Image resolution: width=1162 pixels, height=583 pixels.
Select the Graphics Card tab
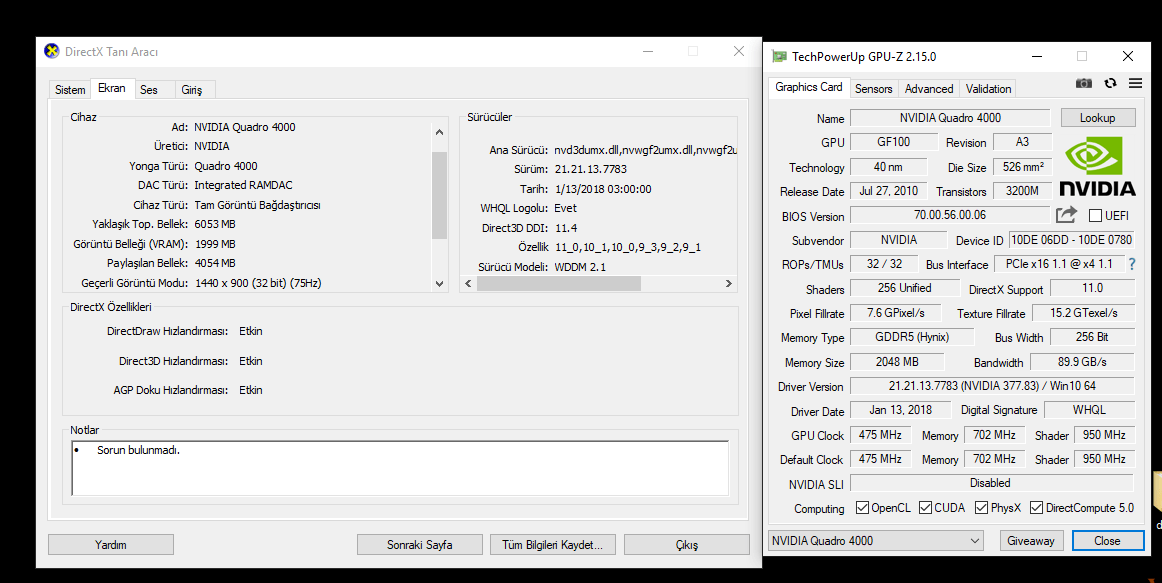(809, 87)
